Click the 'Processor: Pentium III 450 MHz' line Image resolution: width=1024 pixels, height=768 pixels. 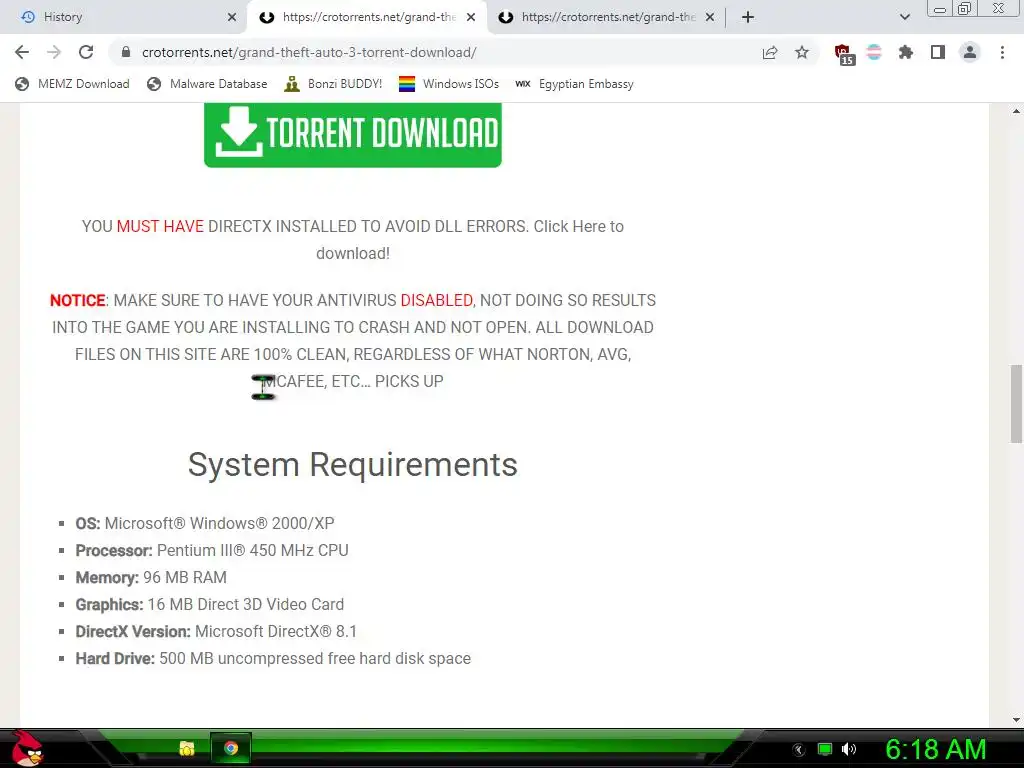tap(212, 551)
